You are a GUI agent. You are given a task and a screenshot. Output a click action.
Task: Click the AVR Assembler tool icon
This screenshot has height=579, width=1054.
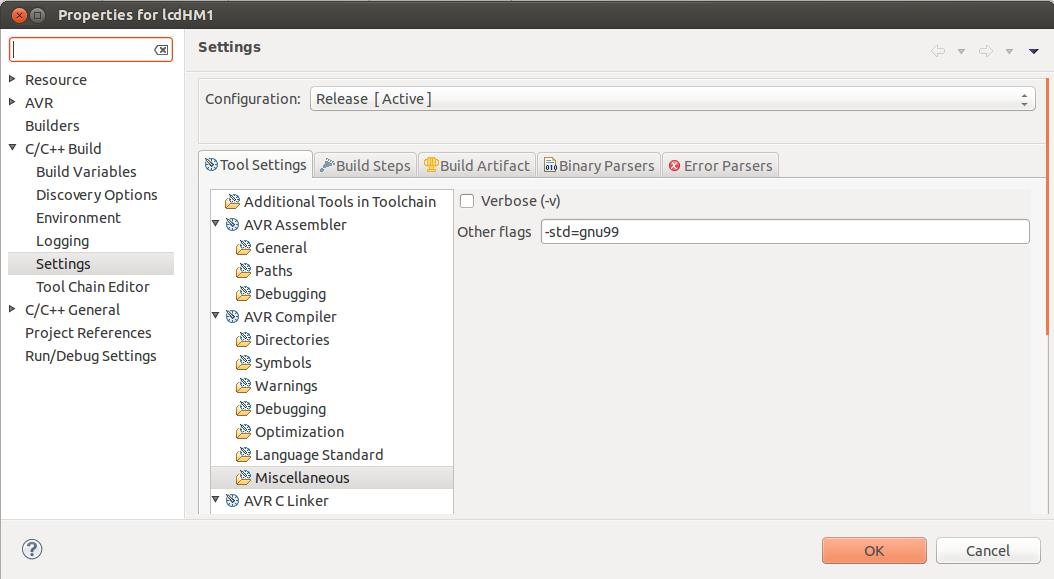tap(233, 225)
